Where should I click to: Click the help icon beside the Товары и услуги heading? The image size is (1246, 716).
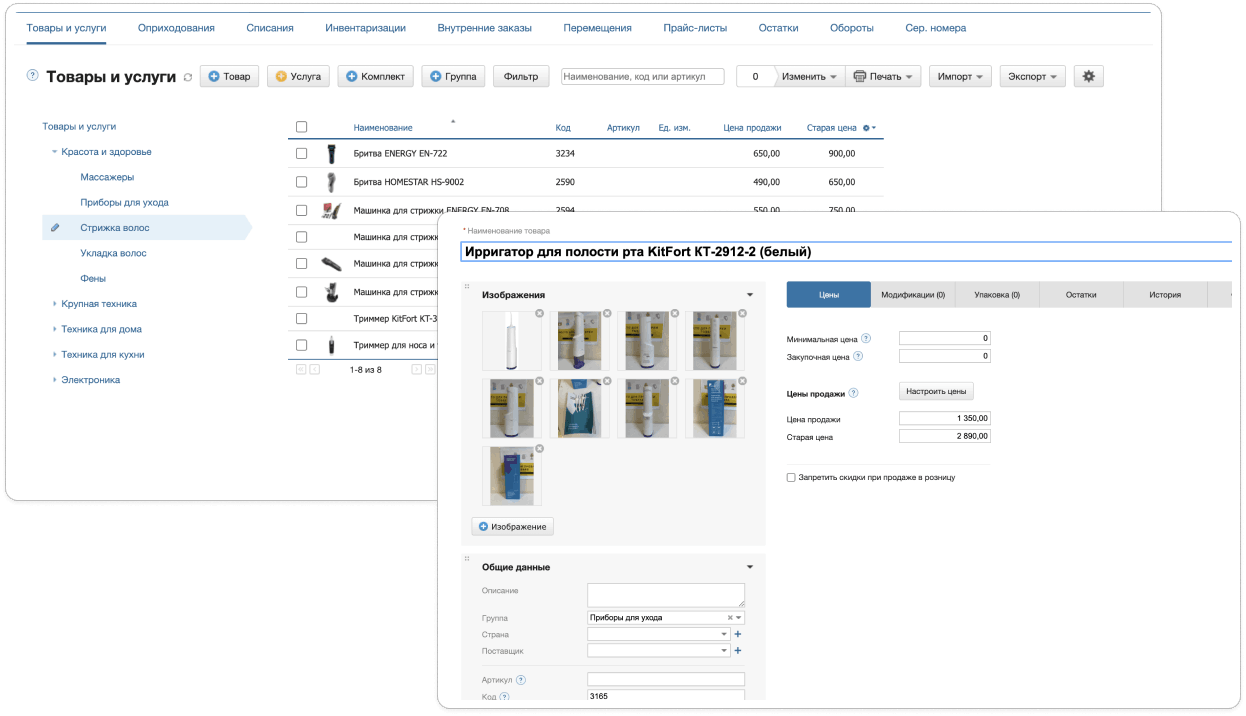(32, 76)
